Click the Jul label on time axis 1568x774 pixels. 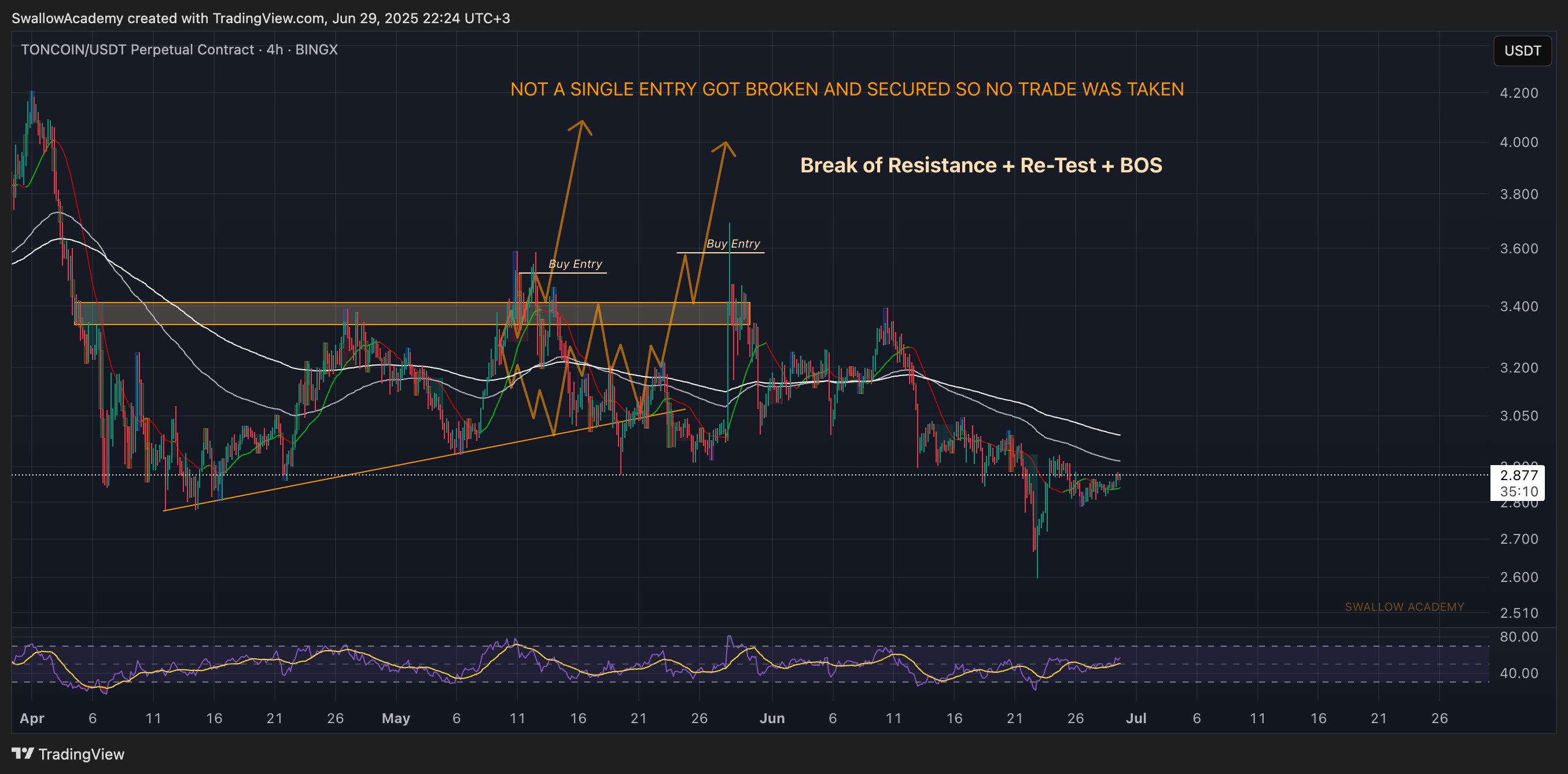pos(1136,718)
